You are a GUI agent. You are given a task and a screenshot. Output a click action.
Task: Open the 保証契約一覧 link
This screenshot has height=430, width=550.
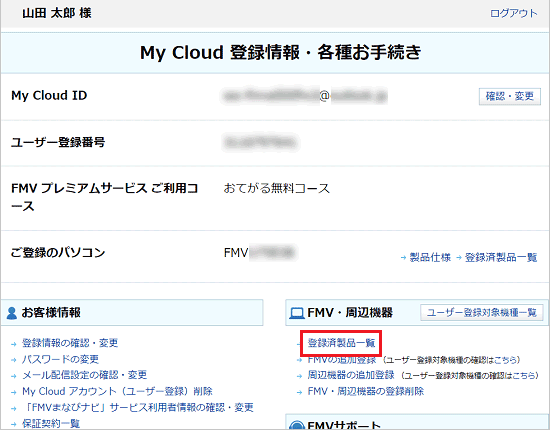[x=51, y=423]
